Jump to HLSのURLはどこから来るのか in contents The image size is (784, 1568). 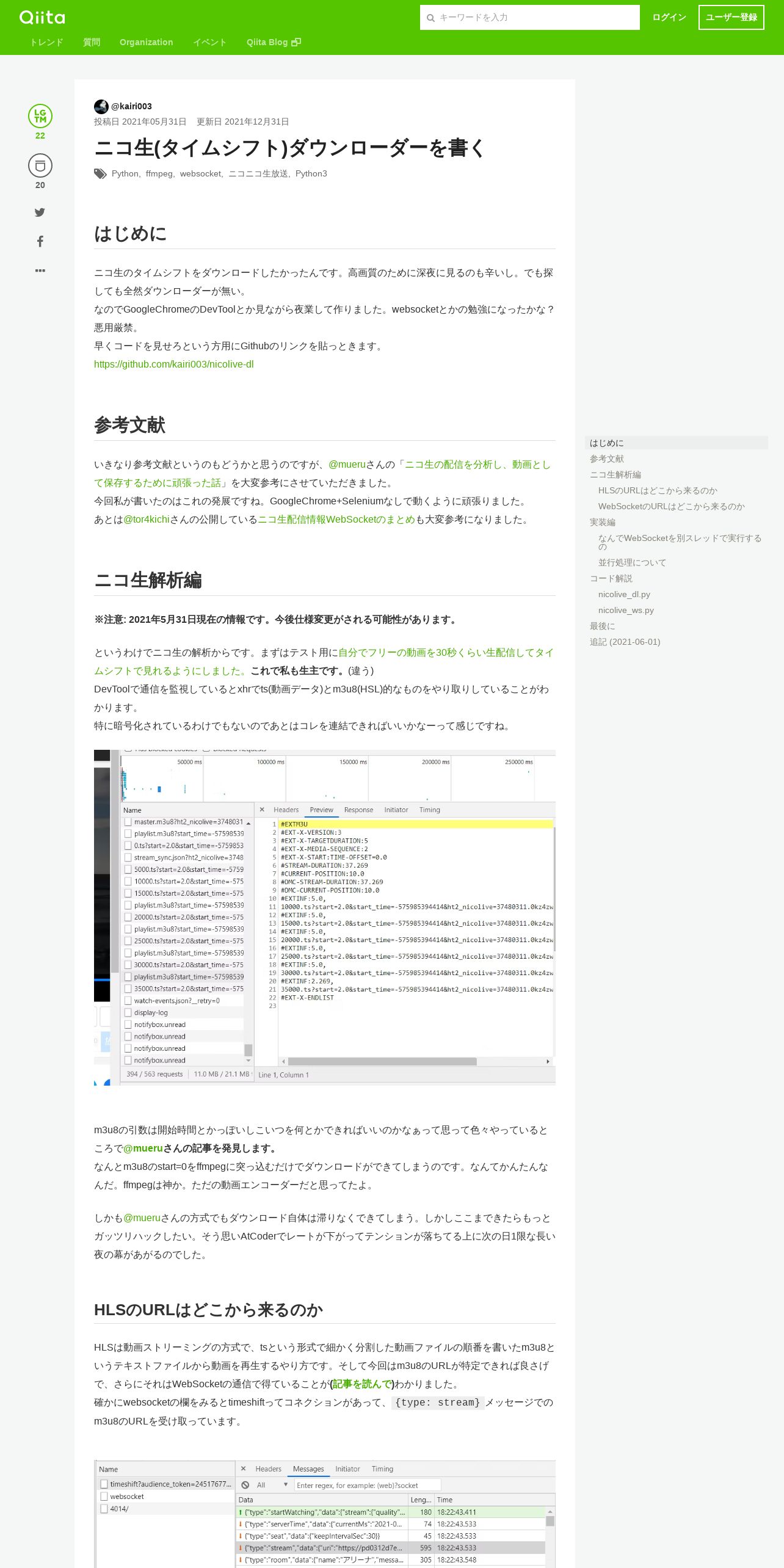(658, 490)
